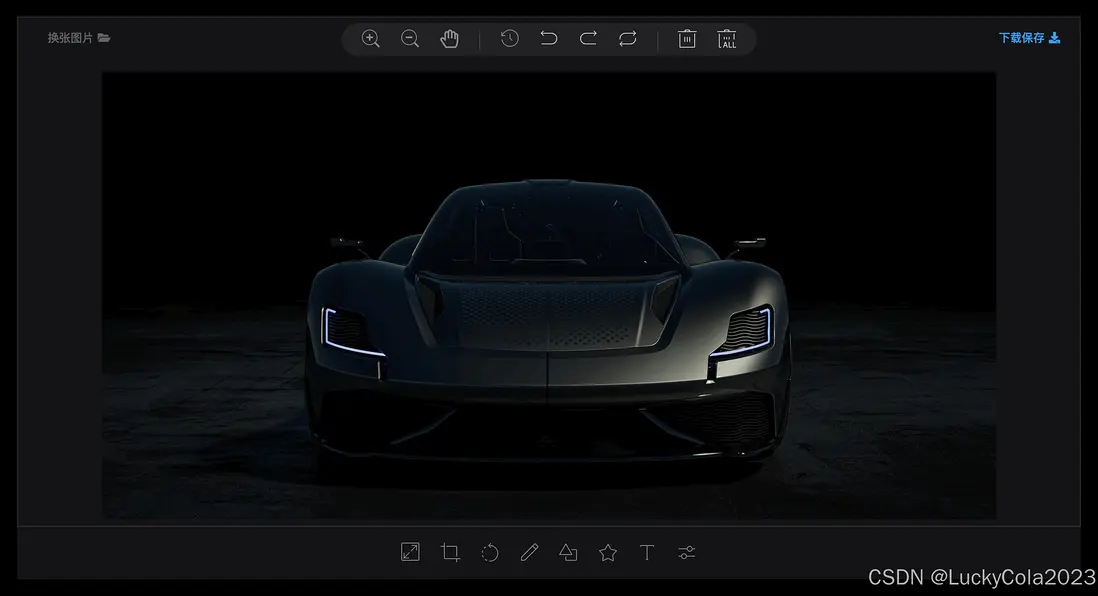Image resolution: width=1098 pixels, height=596 pixels.
Task: Click 换张图片 to load another image
Action: pyautogui.click(x=78, y=38)
